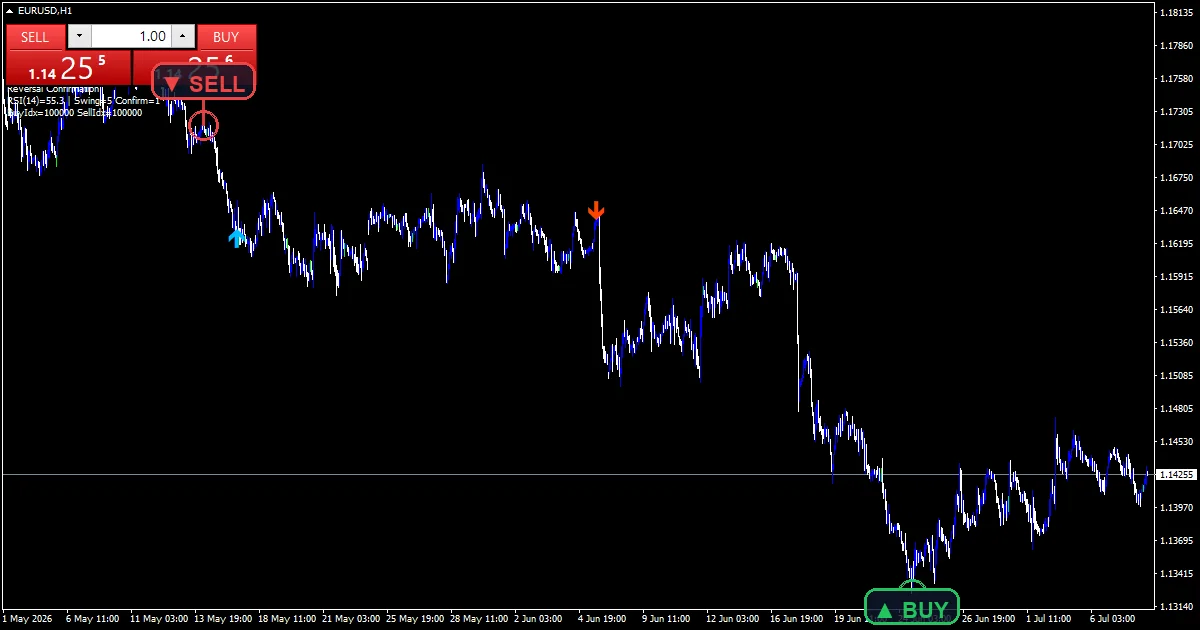The image size is (1200, 630).
Task: Focus the 1.00 volume input field
Action: pyautogui.click(x=131, y=37)
